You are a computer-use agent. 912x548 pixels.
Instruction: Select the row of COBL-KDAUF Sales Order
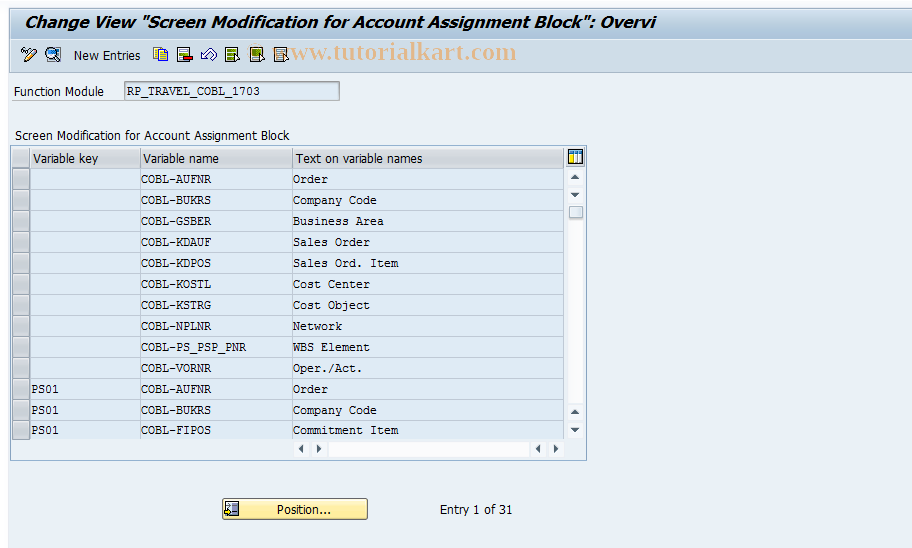[21, 242]
